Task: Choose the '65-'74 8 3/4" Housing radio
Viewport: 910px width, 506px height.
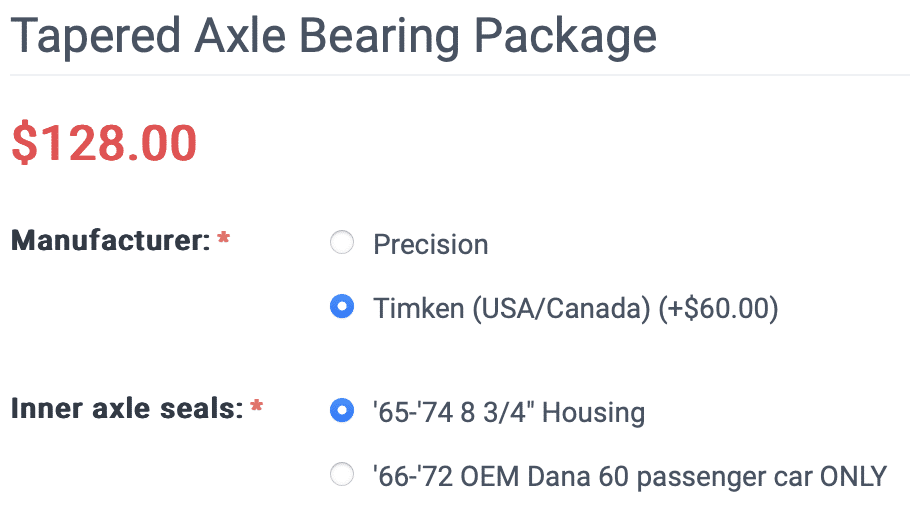Action: pos(342,410)
